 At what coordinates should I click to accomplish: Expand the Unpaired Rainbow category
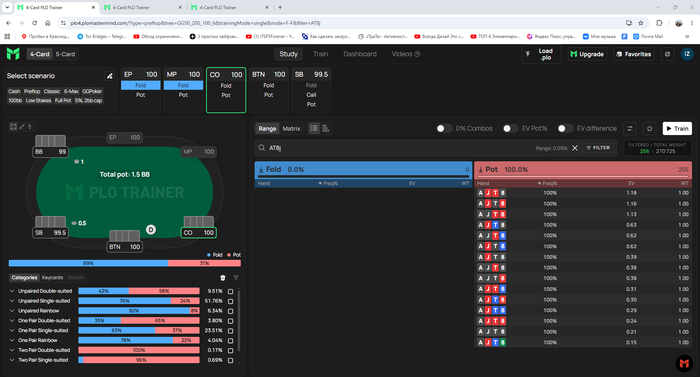pyautogui.click(x=12, y=311)
